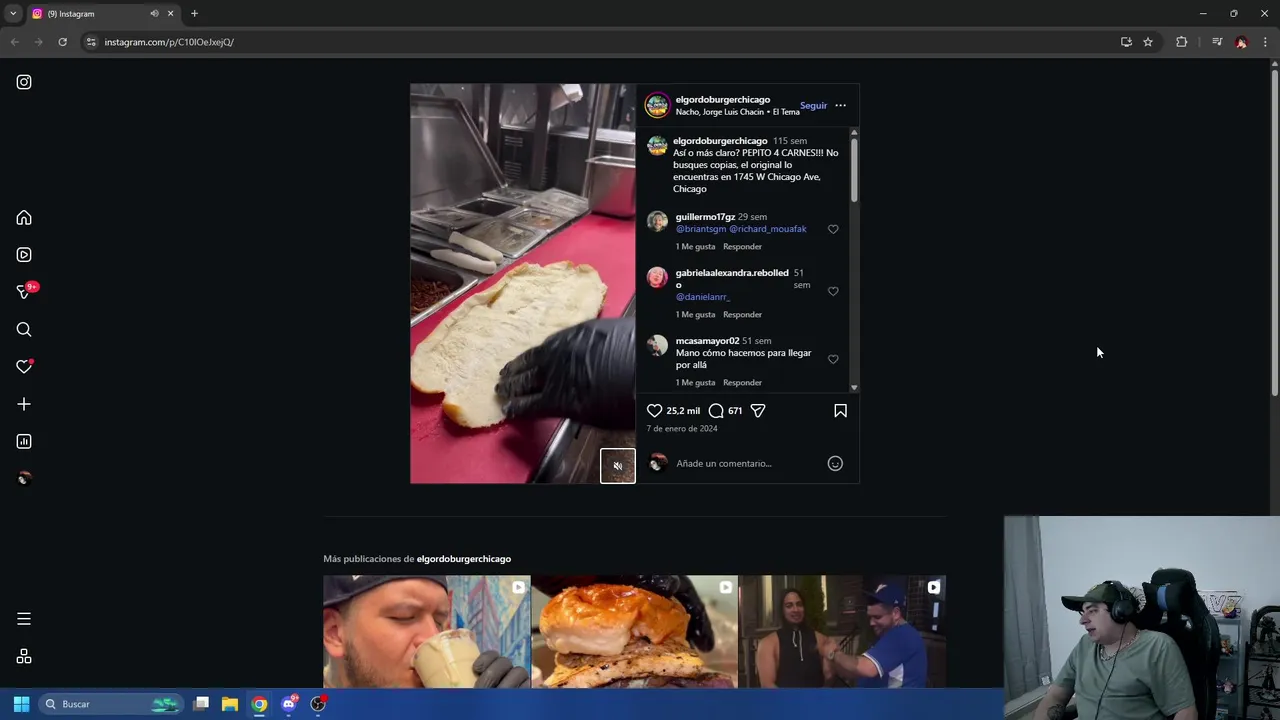Open Search in the sidebar
This screenshot has height=720, width=1280.
point(24,330)
